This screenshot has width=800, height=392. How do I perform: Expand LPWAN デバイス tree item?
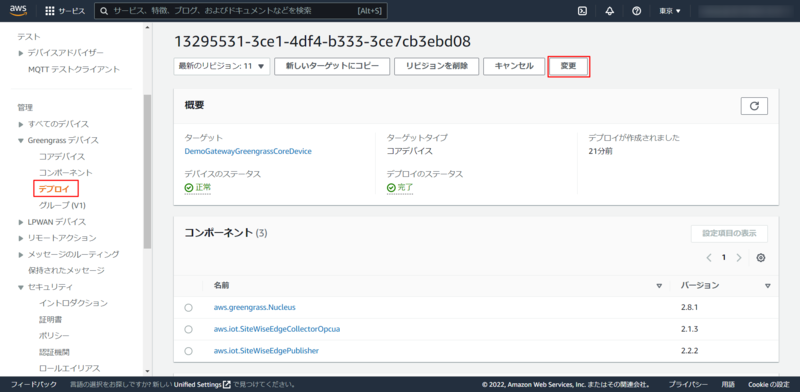pos(20,222)
